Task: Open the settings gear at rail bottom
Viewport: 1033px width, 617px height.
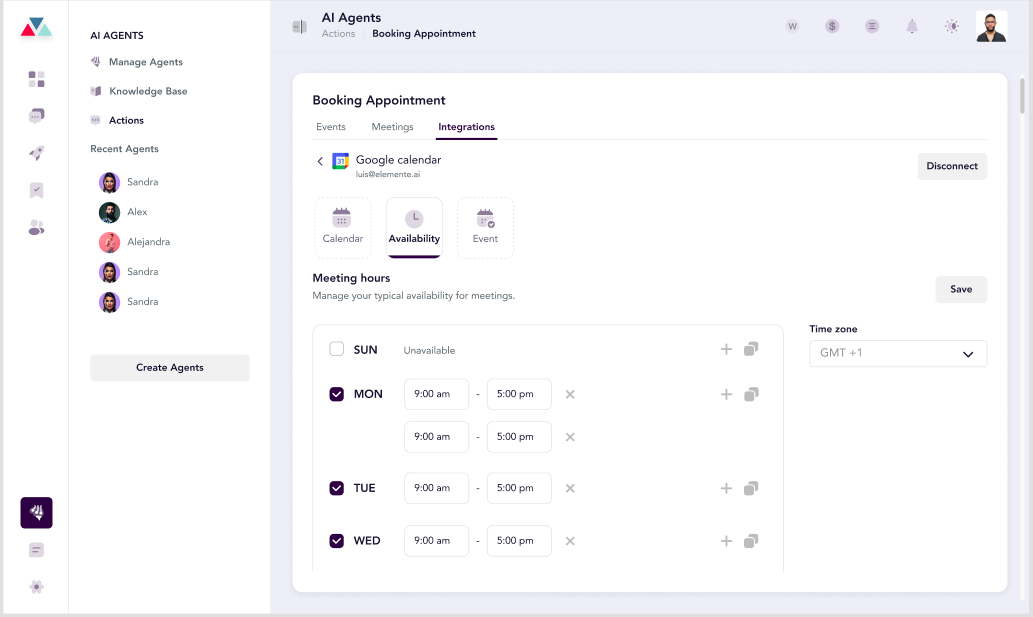Action: point(36,587)
